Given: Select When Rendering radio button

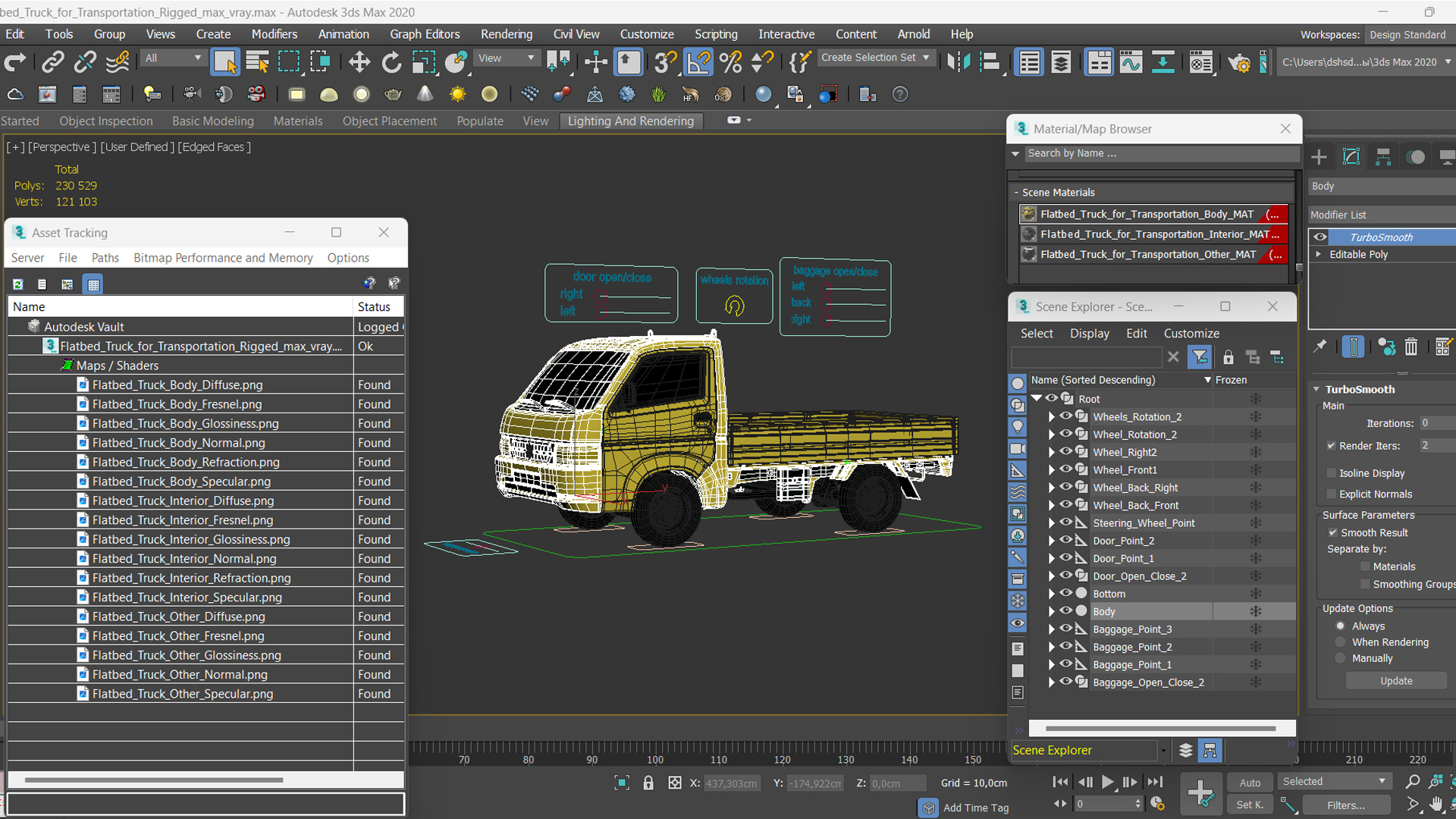Looking at the screenshot, I should 1340,642.
